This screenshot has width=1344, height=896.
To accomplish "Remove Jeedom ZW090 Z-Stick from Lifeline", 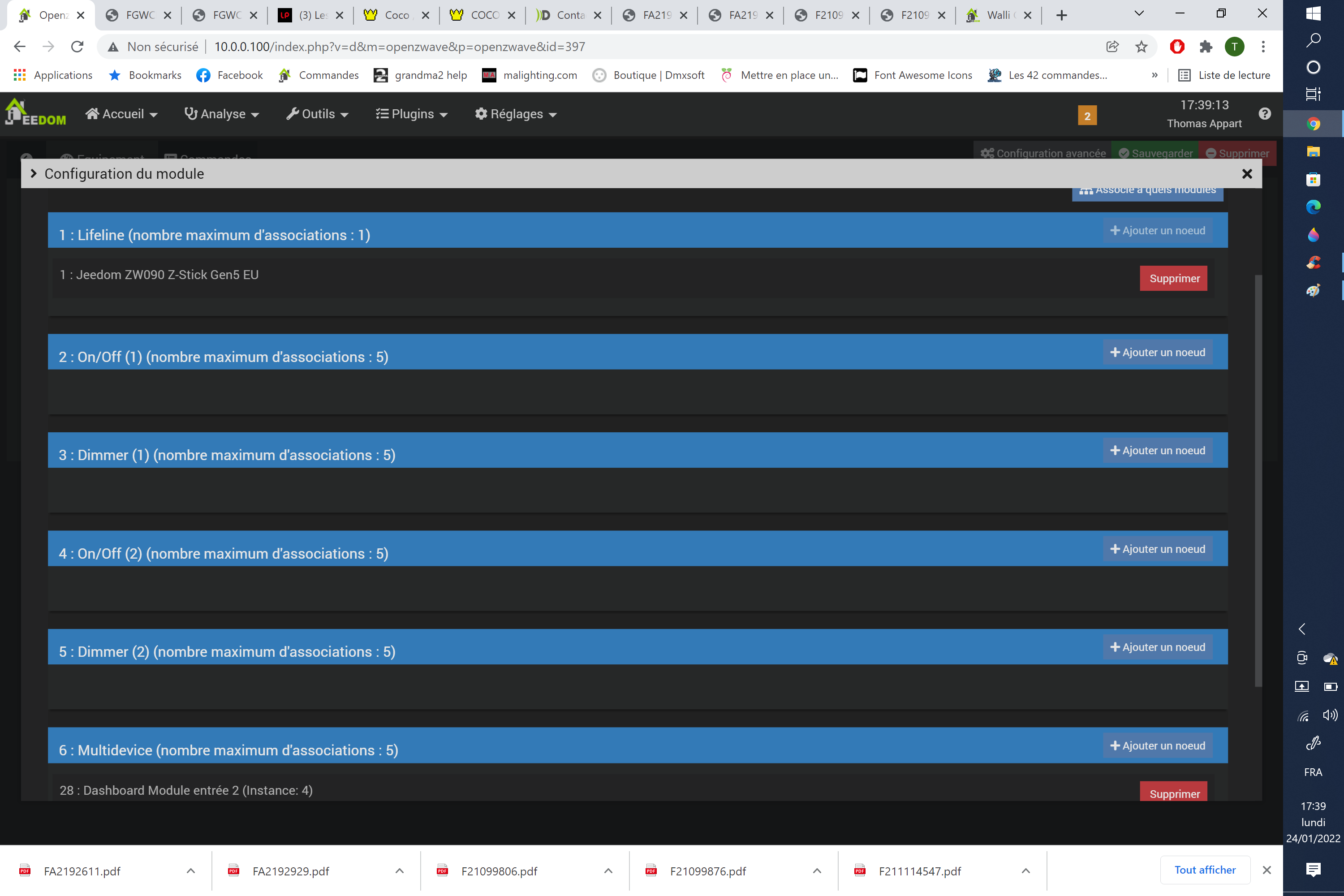I will tap(1174, 278).
